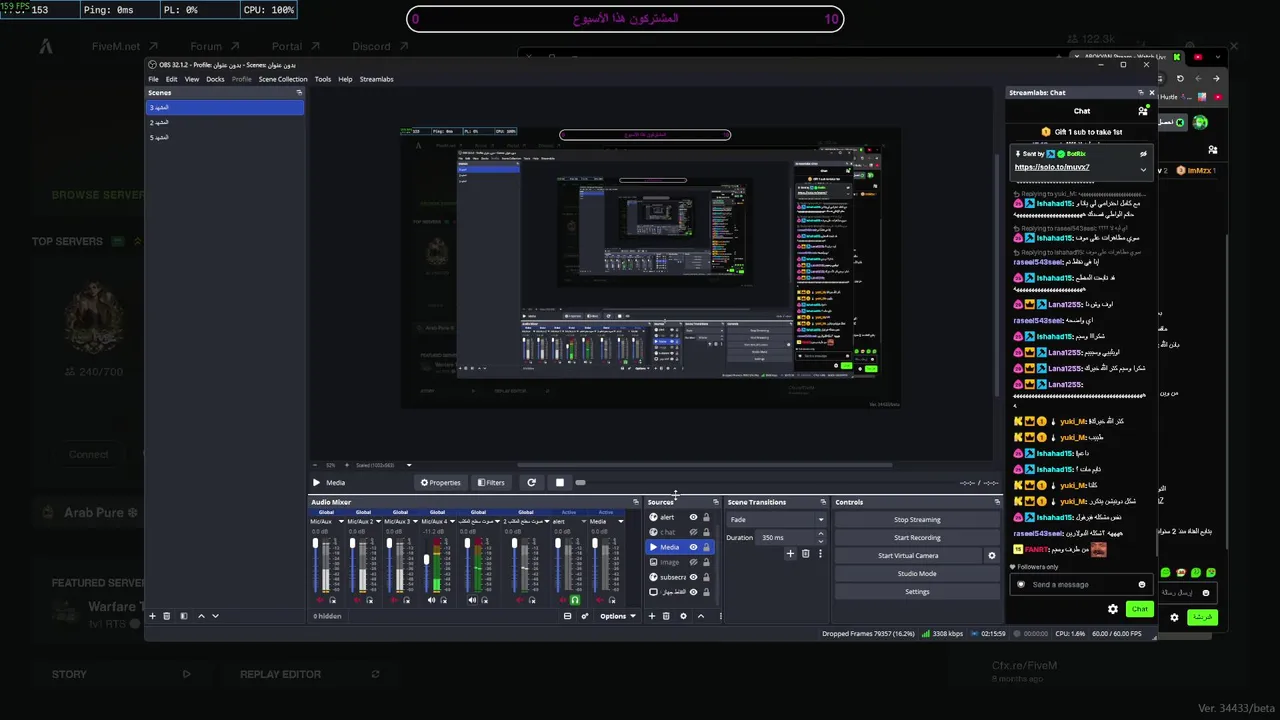Image resolution: width=1280 pixels, height=720 pixels.
Task: Open the File menu
Action: 153,79
